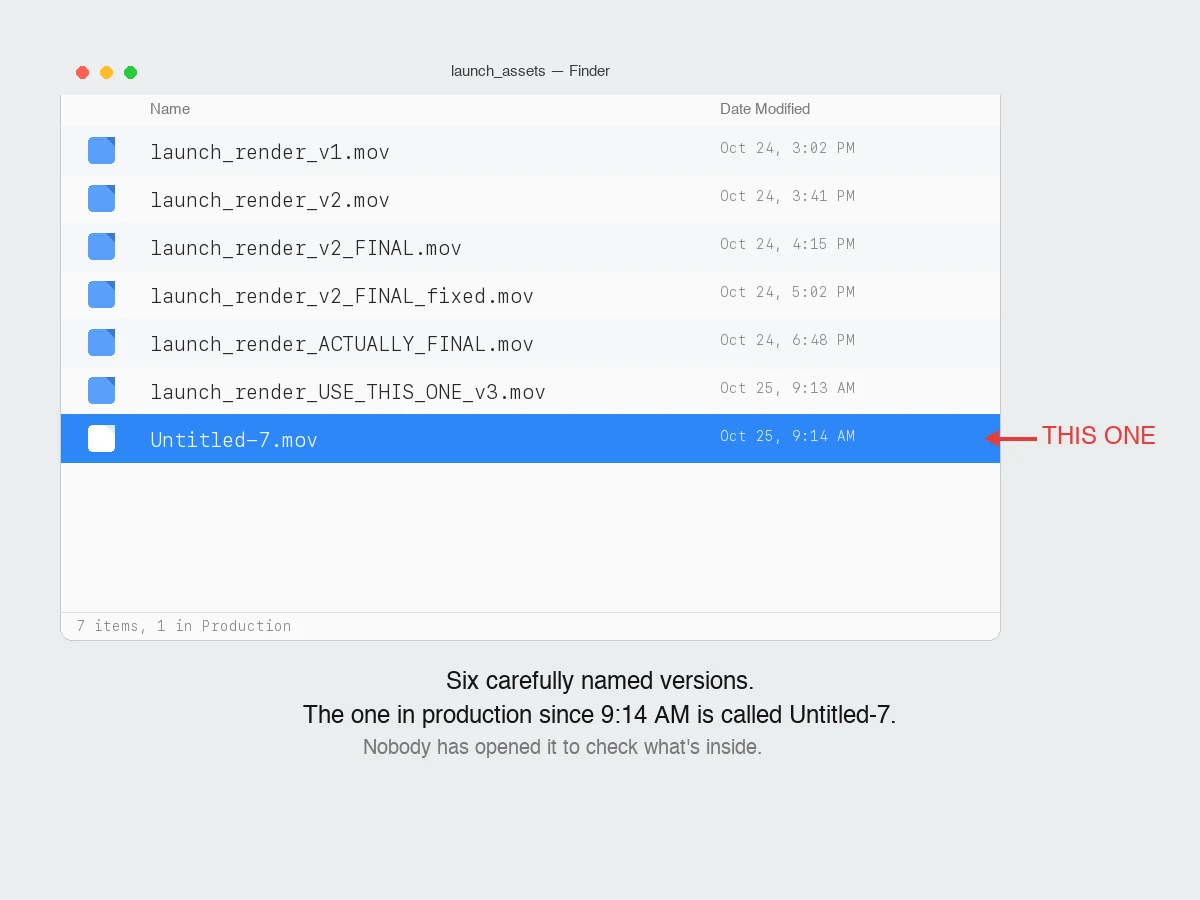Image resolution: width=1200 pixels, height=900 pixels.
Task: Select the file name launch_render_ACTUALLY_FINAL.mov
Action: coord(342,344)
